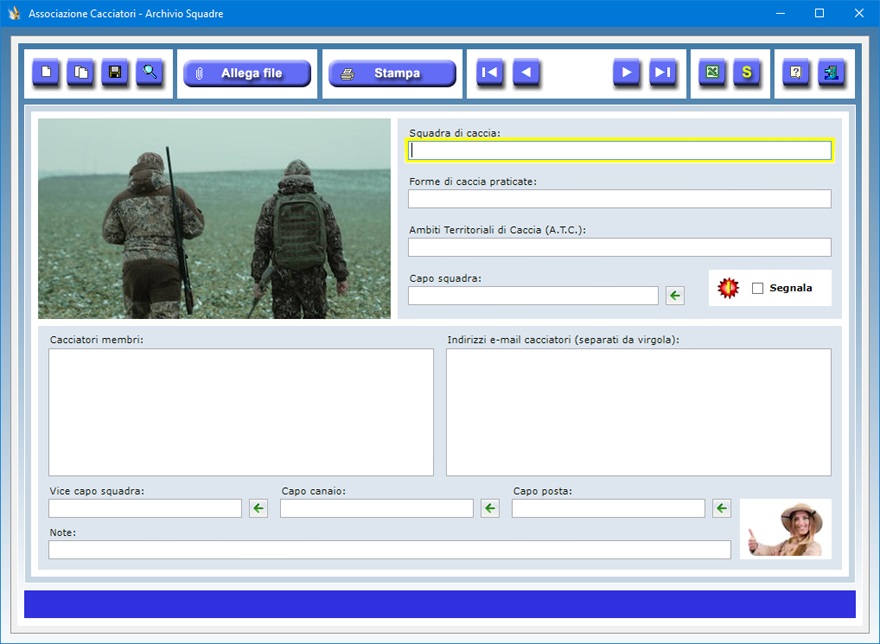
Task: Go to the first record
Action: (490, 72)
